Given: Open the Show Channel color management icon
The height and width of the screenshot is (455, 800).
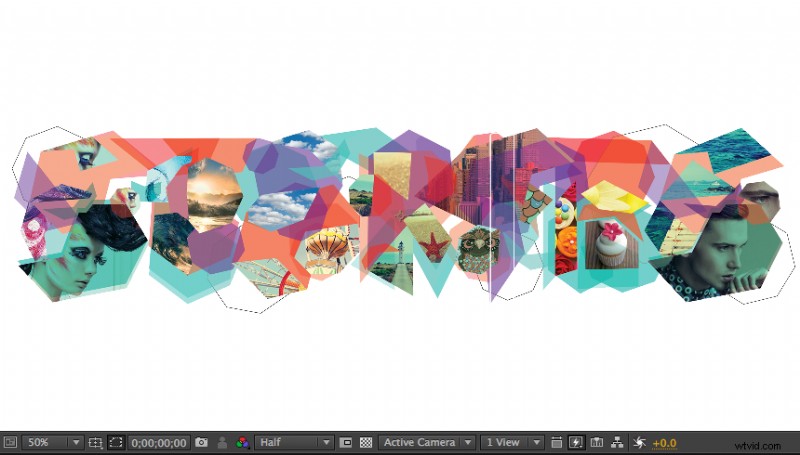Looking at the screenshot, I should tap(242, 442).
